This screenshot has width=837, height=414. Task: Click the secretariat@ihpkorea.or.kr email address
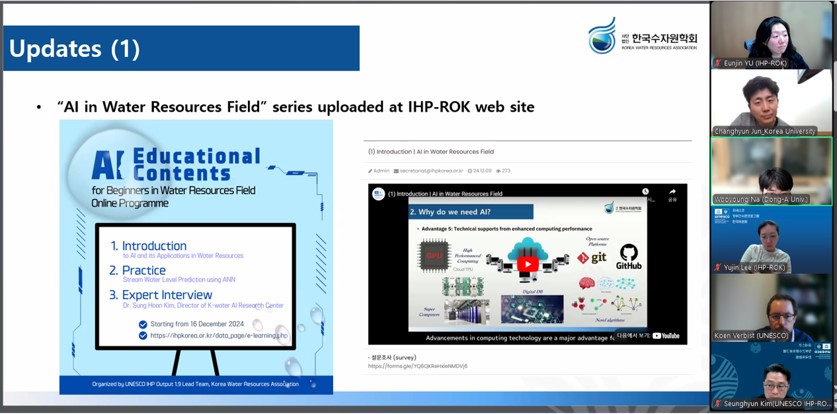(431, 171)
